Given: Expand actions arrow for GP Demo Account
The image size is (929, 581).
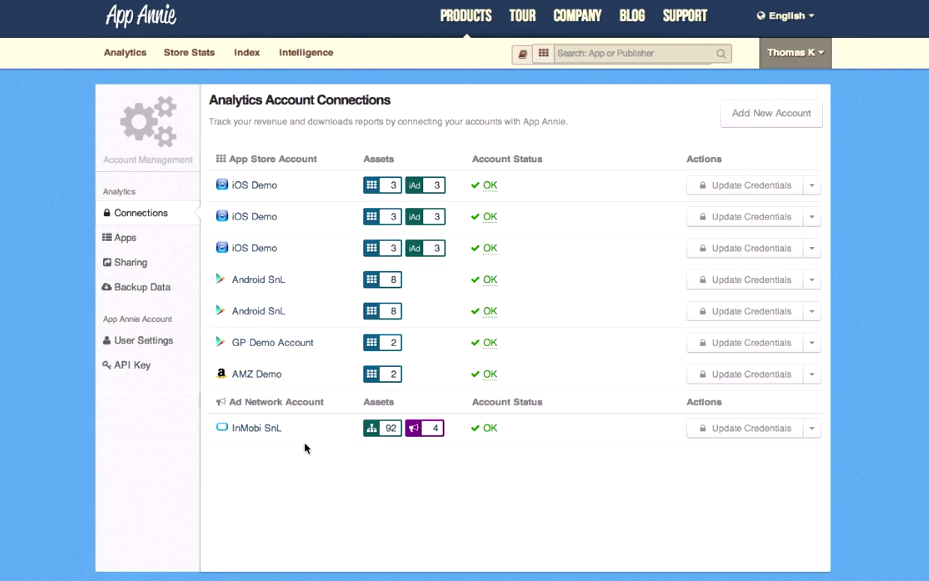Looking at the screenshot, I should (x=812, y=343).
